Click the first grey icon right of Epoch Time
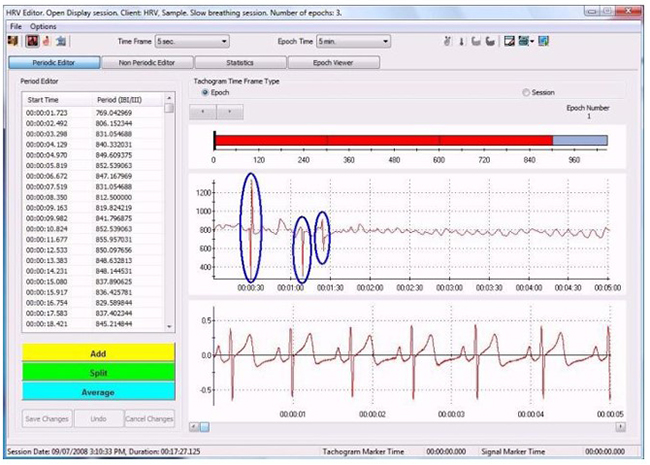 pyautogui.click(x=449, y=42)
